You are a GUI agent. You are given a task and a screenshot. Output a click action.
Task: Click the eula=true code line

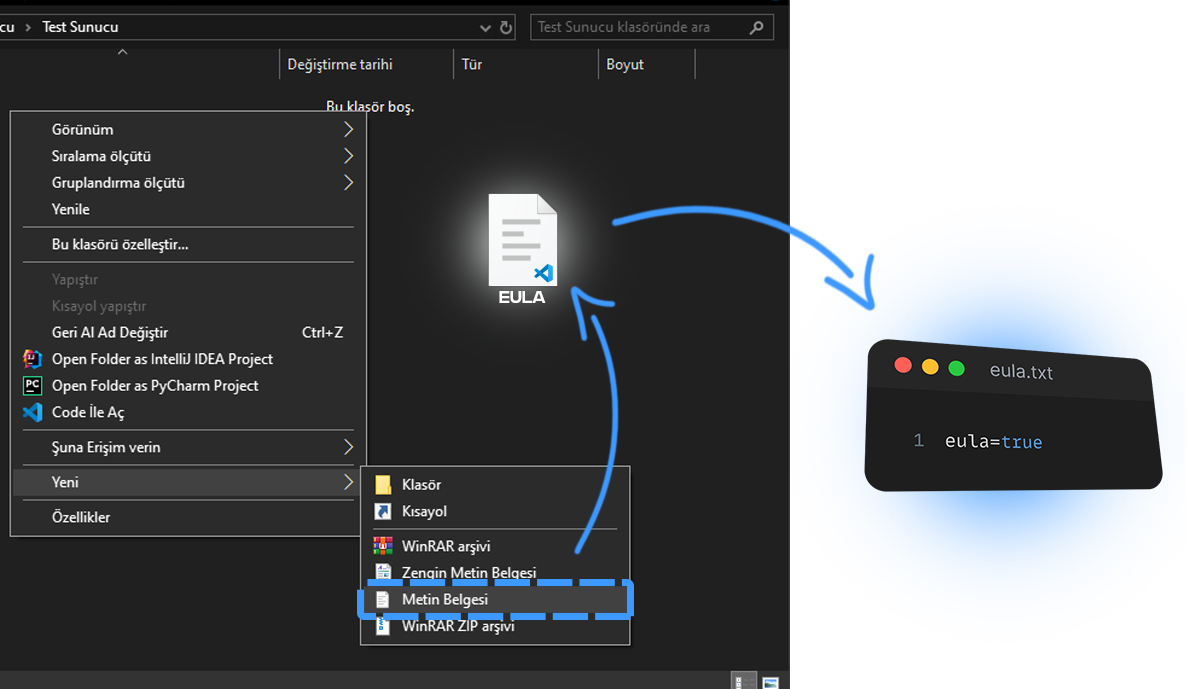coord(993,442)
